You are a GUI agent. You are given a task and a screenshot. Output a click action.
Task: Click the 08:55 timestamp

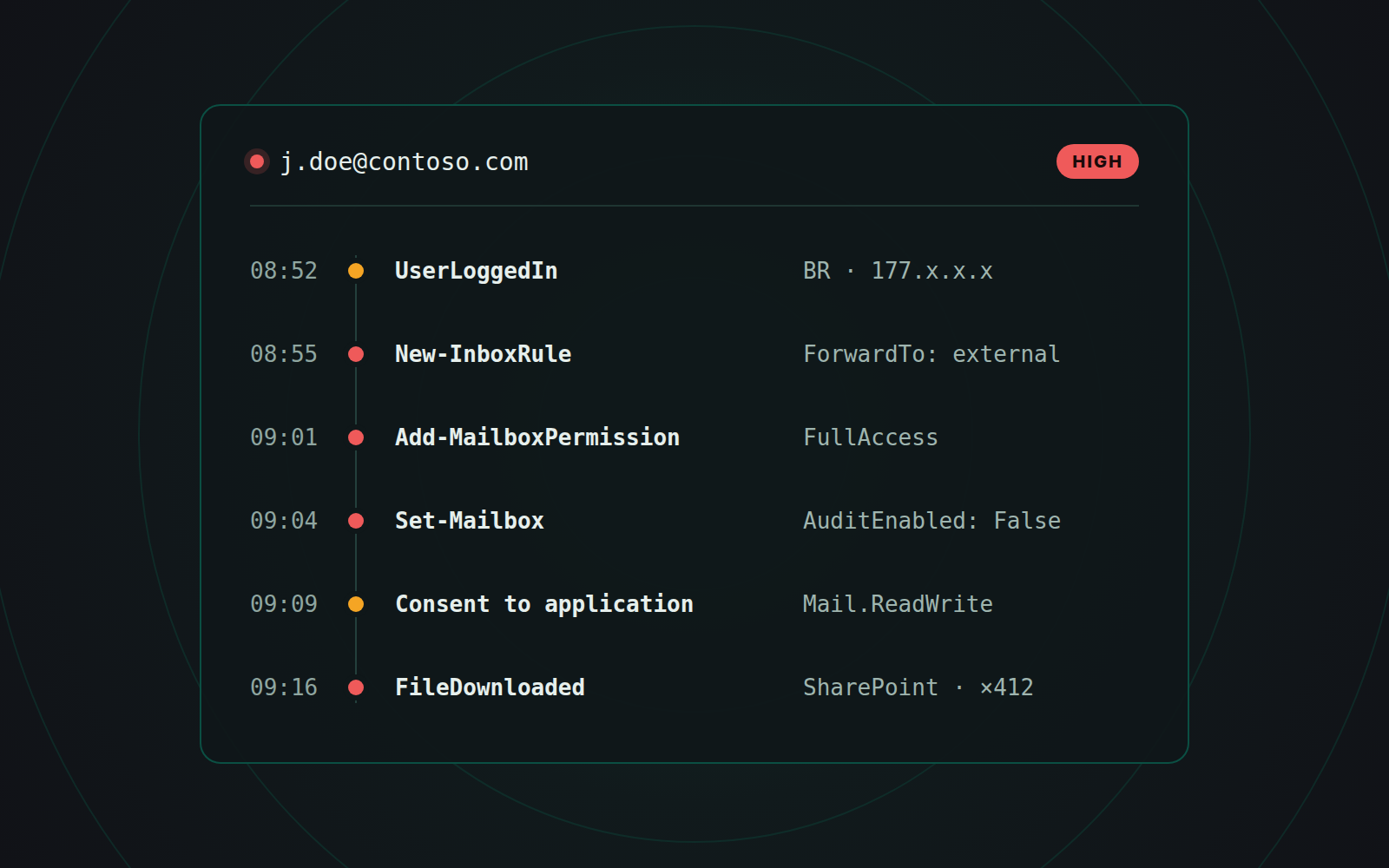click(x=284, y=354)
